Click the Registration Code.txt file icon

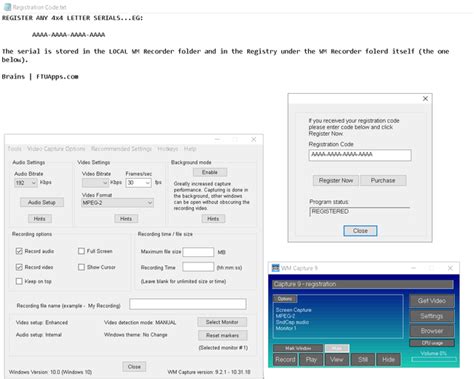(7, 7)
